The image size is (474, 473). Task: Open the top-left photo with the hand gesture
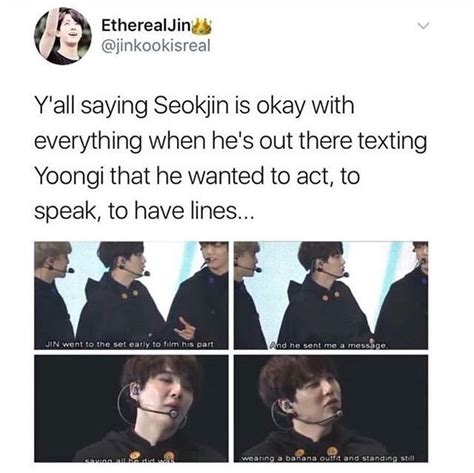coord(131,295)
